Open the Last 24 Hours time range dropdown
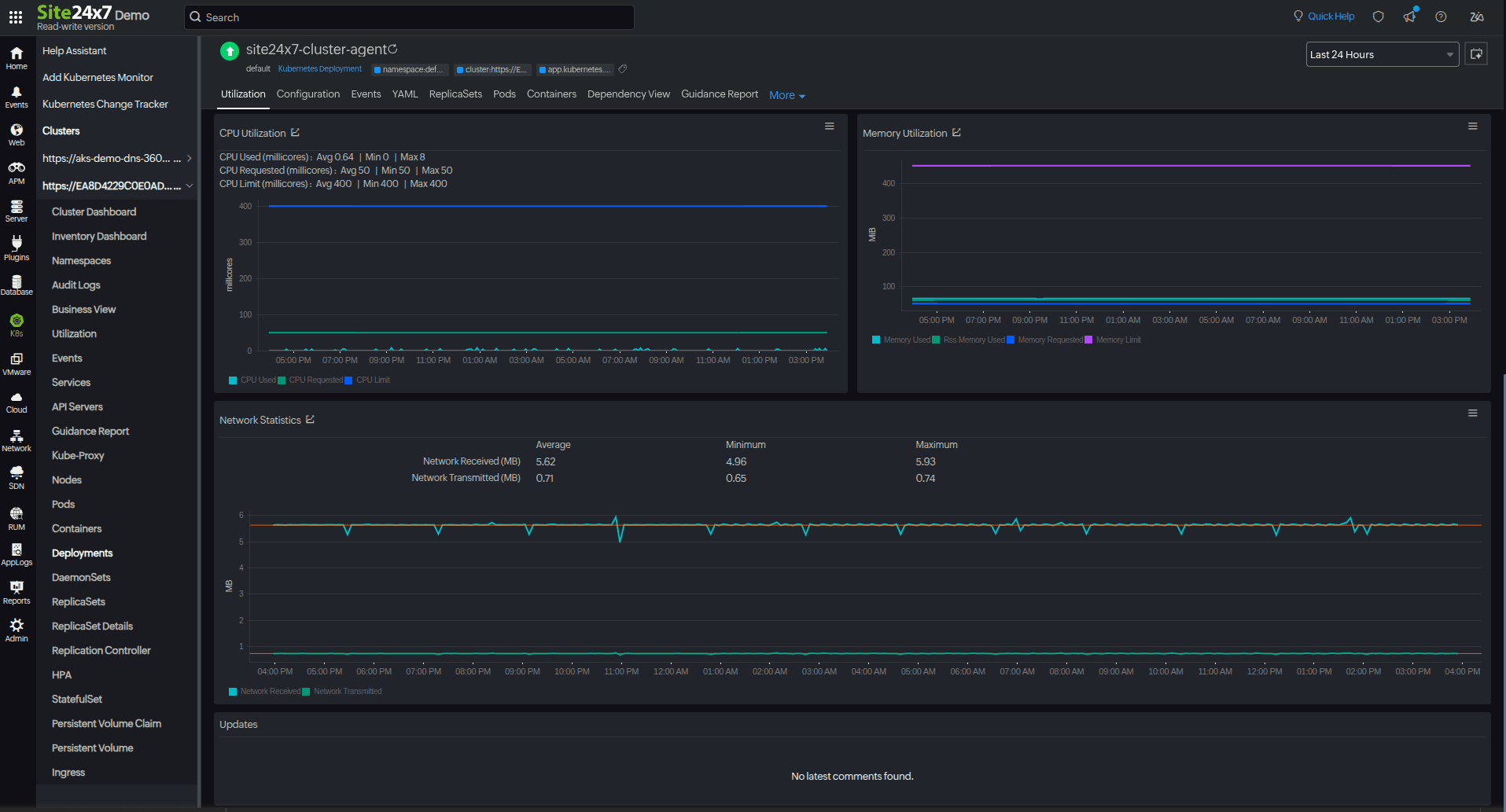The height and width of the screenshot is (812, 1506). pos(1382,54)
